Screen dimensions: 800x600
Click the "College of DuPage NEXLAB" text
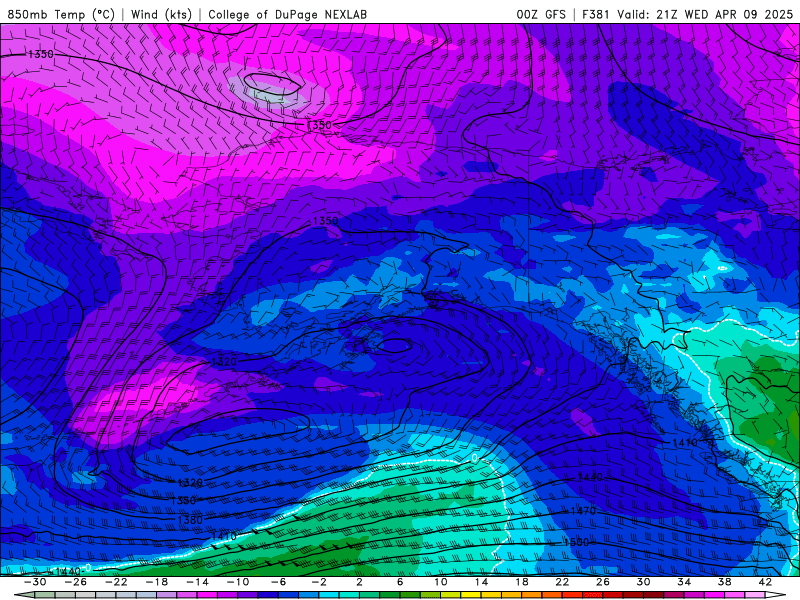tap(287, 14)
